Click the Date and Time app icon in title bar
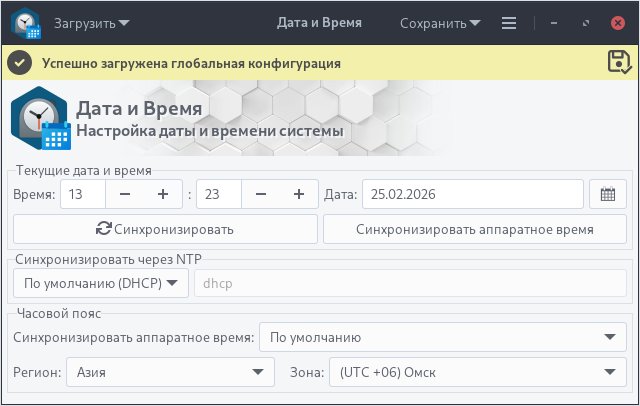640x406 pixels. (x=26, y=23)
